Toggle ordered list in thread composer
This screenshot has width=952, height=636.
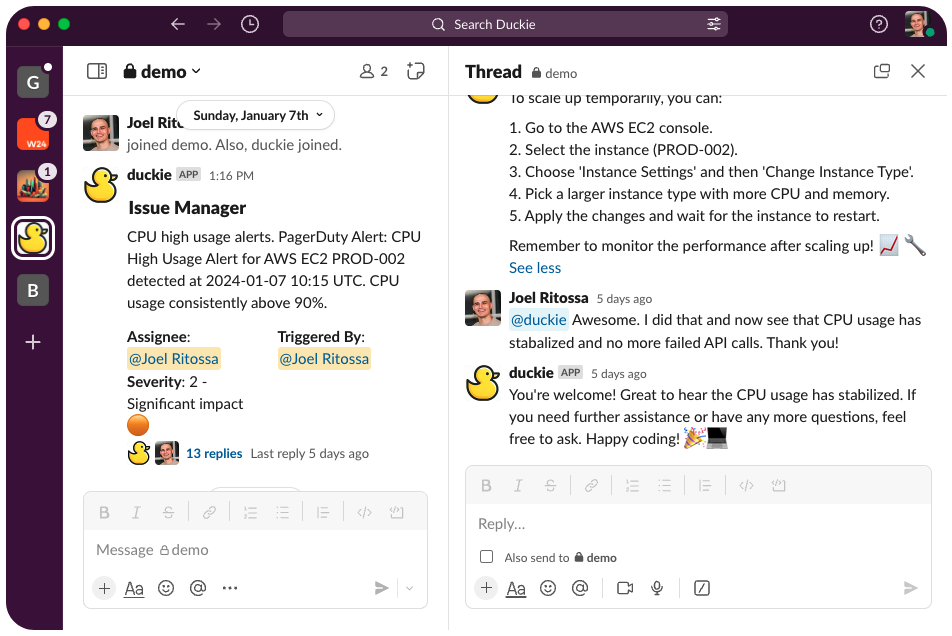632,485
